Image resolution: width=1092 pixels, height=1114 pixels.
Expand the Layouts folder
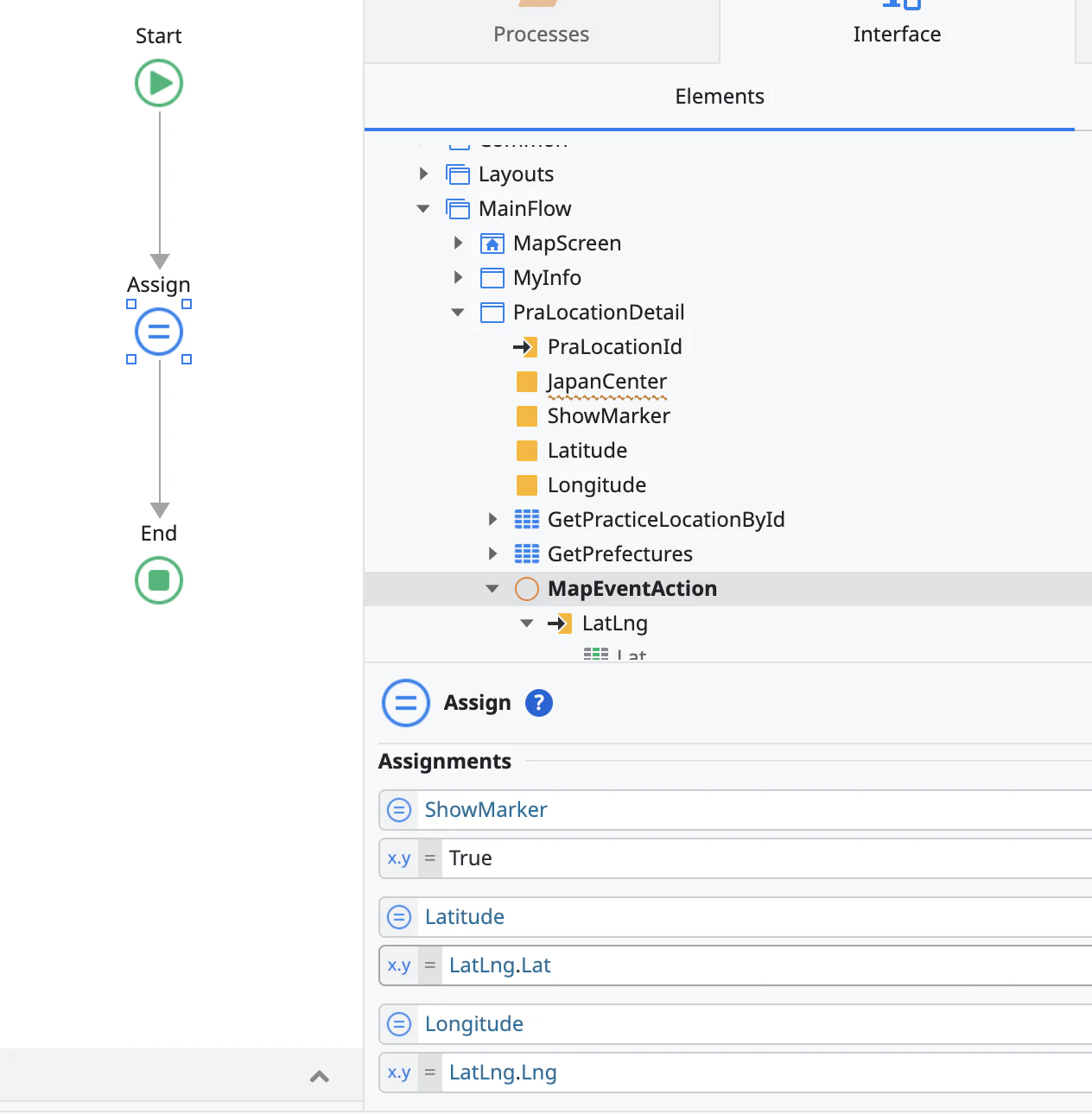423,174
